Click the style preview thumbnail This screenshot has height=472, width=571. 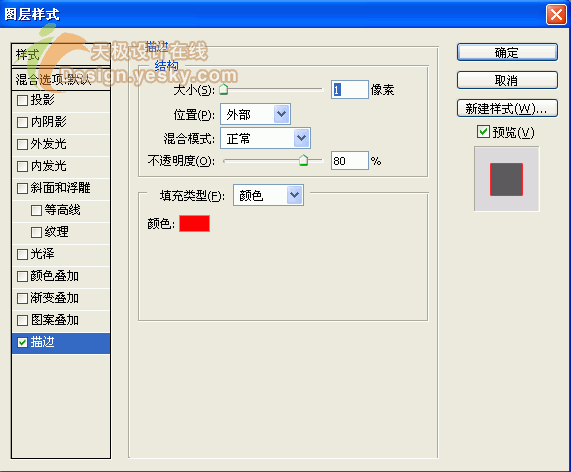point(507,179)
